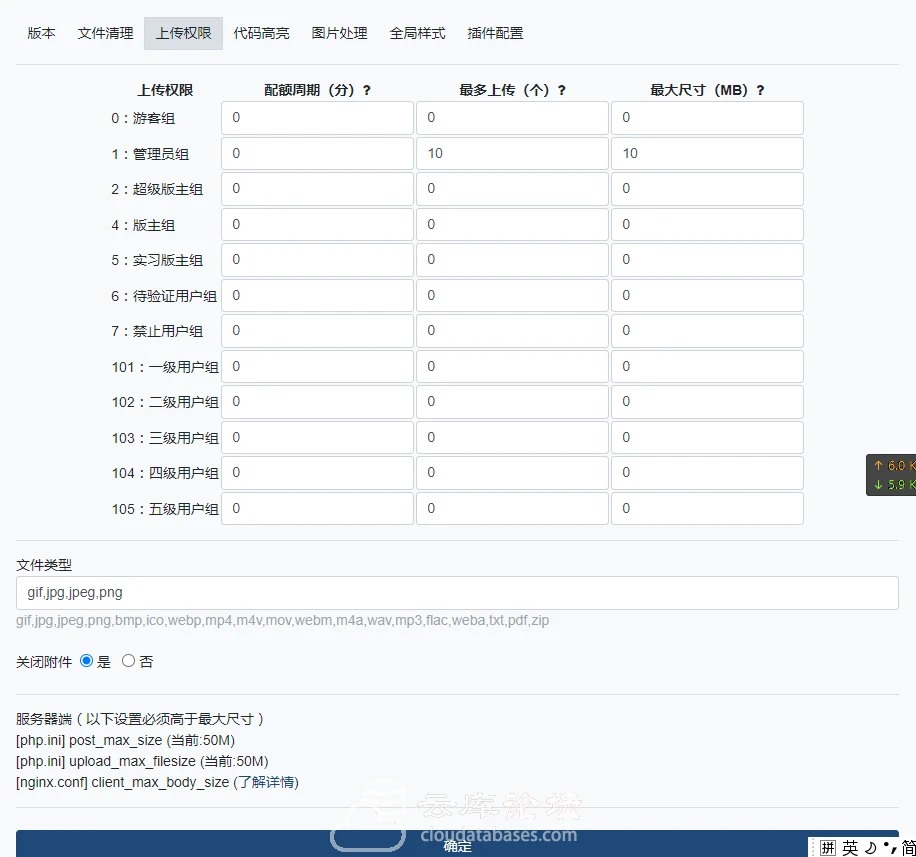Focus 超级版主组 quota period field
916x857 pixels.
pos(317,189)
